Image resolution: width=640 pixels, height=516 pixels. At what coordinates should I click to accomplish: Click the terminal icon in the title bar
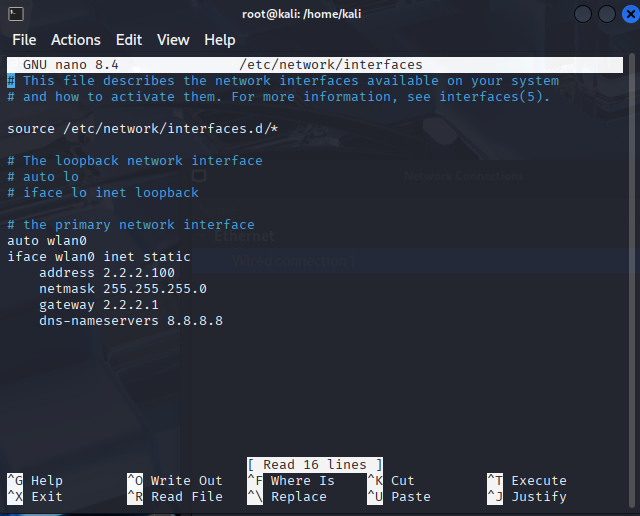[x=14, y=13]
